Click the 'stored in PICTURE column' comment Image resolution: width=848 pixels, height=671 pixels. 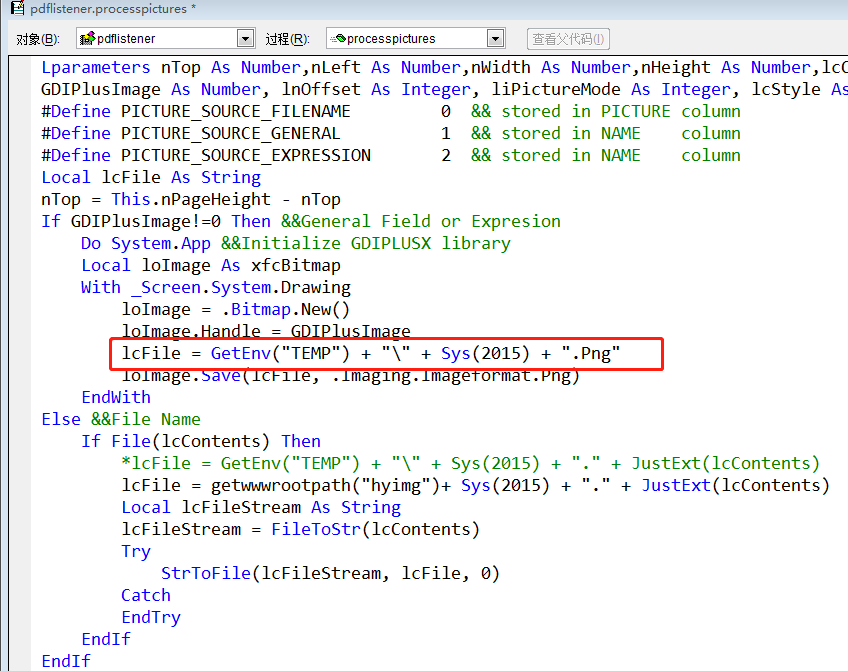pyautogui.click(x=606, y=111)
